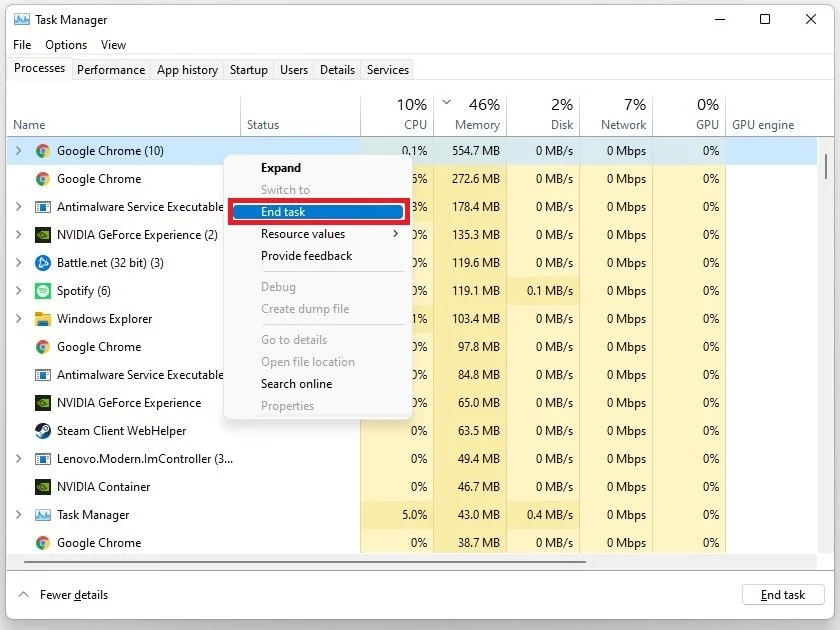Click the Google Chrome (10) process icon

[43, 151]
